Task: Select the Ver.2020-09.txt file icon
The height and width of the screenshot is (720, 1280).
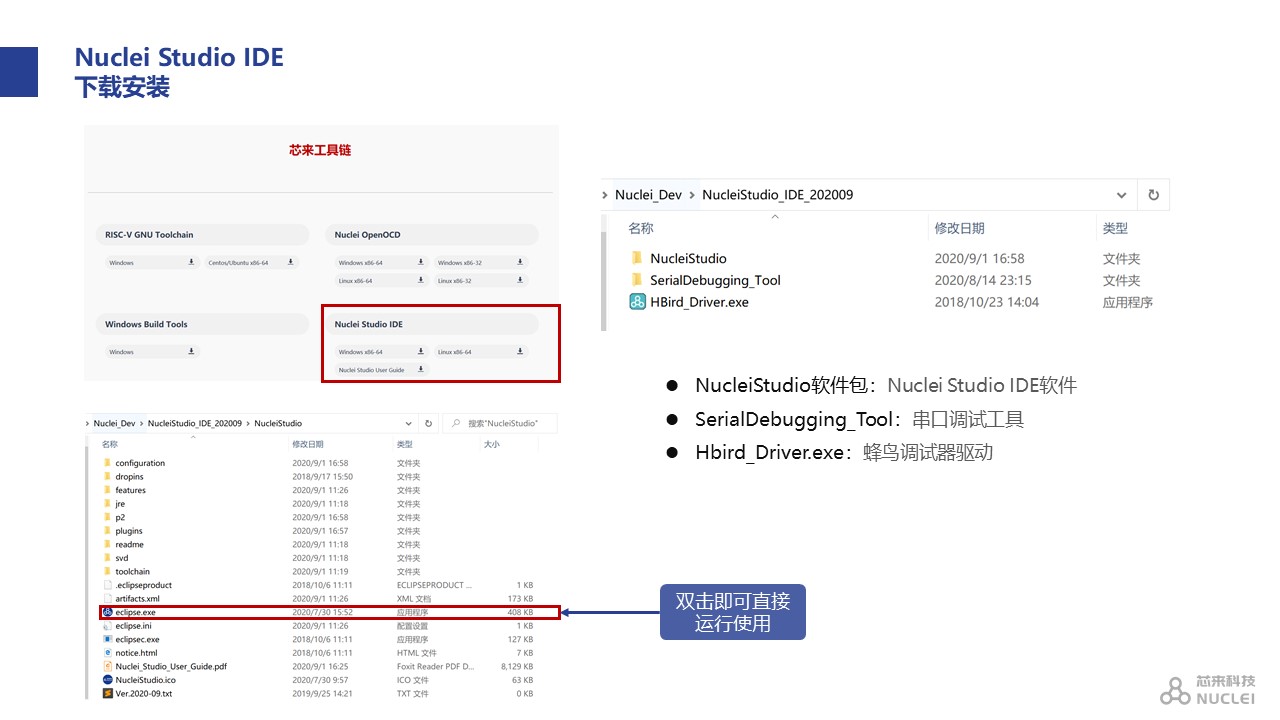Action: coord(107,693)
